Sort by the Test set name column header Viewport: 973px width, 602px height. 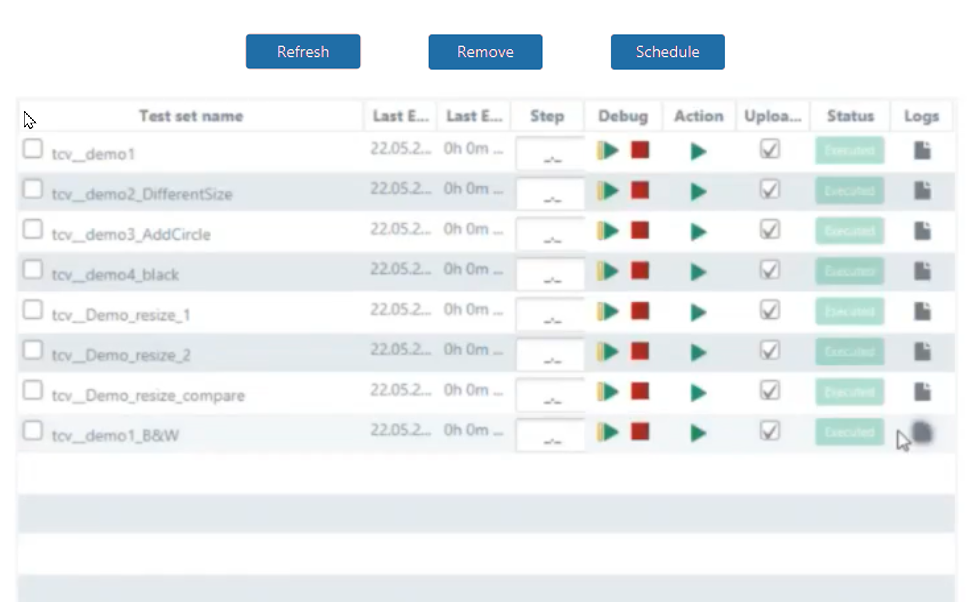click(x=190, y=116)
